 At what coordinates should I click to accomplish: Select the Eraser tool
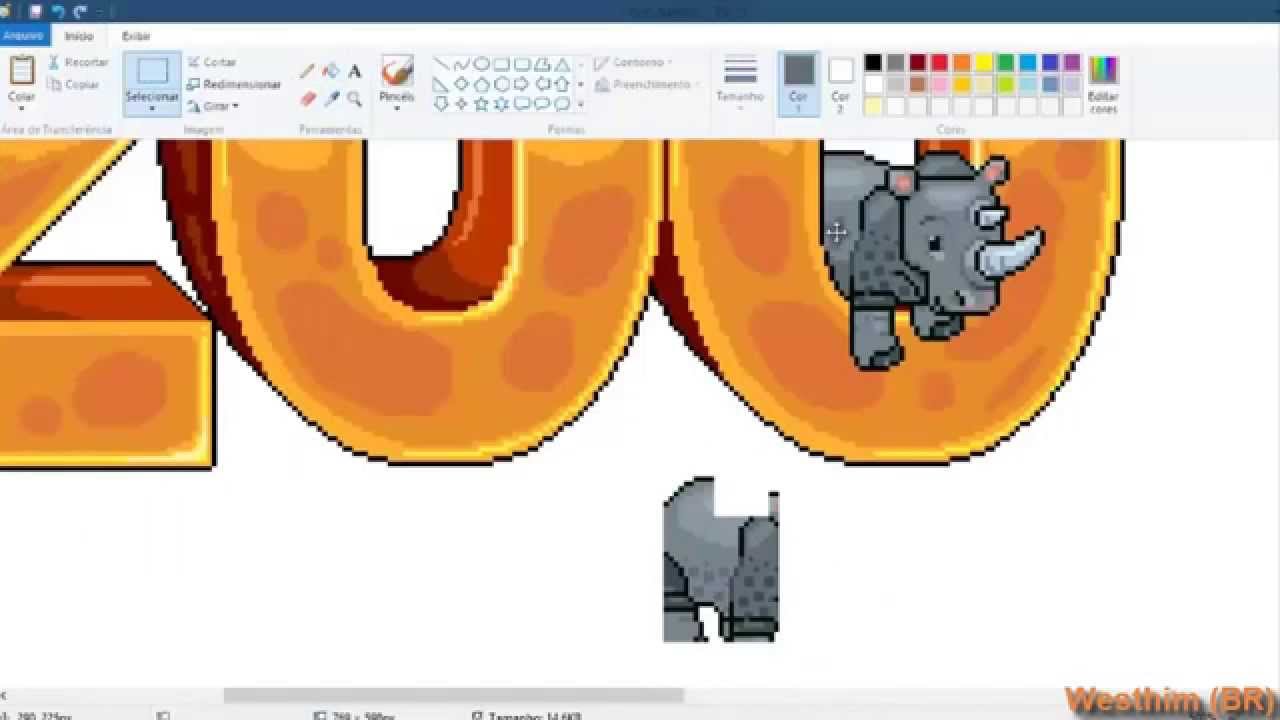[307, 99]
